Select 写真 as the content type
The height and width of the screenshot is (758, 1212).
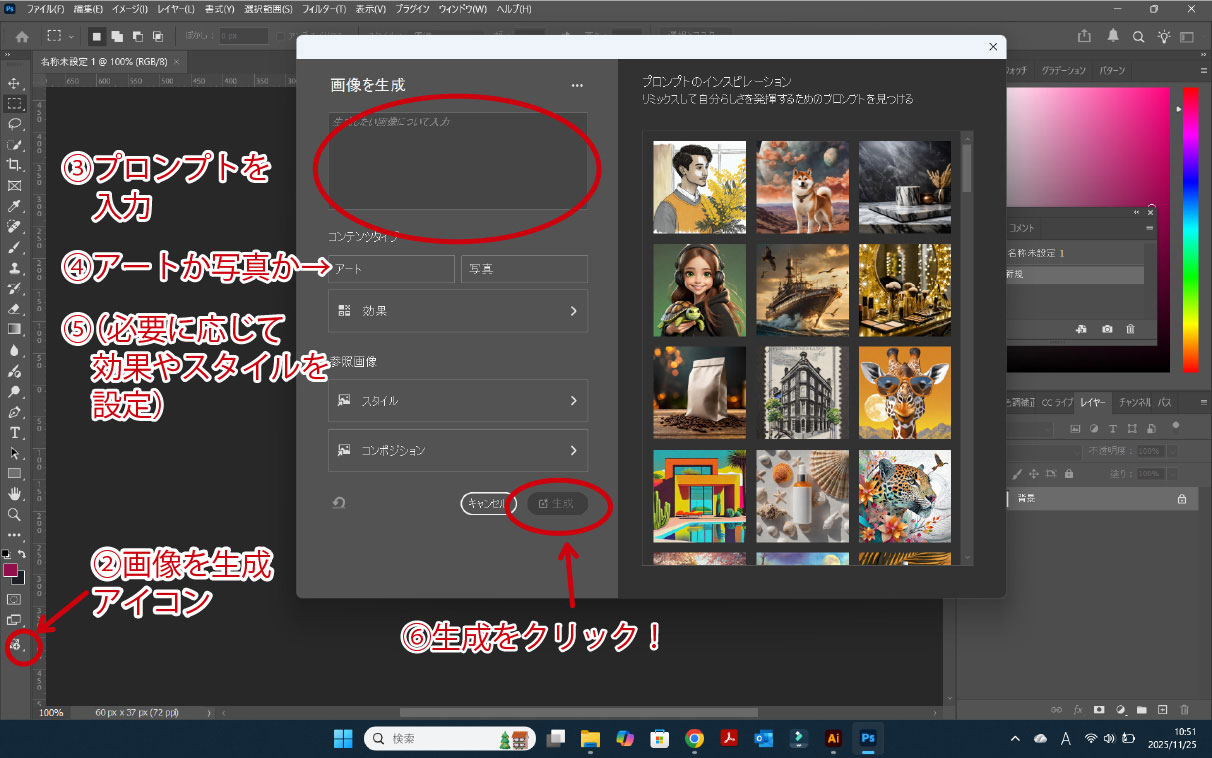point(523,269)
